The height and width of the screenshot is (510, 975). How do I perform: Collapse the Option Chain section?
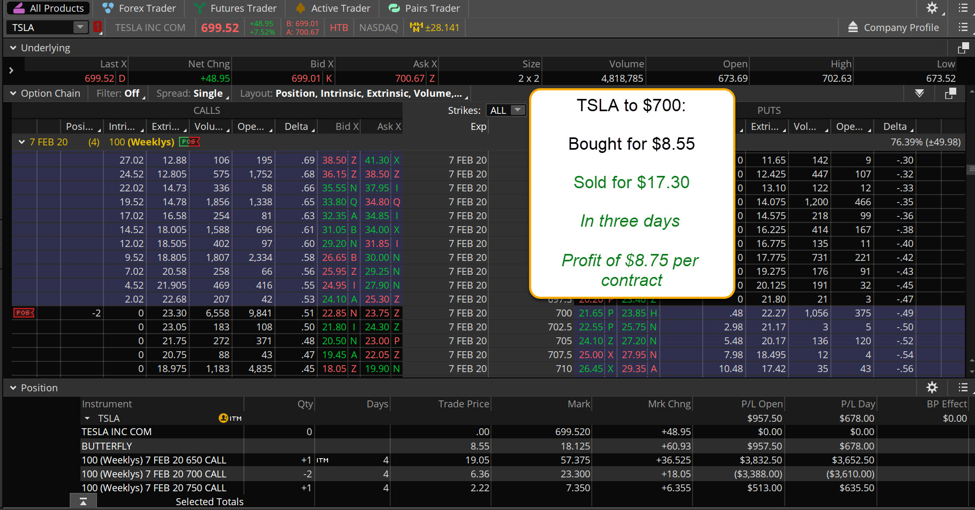click(12, 93)
